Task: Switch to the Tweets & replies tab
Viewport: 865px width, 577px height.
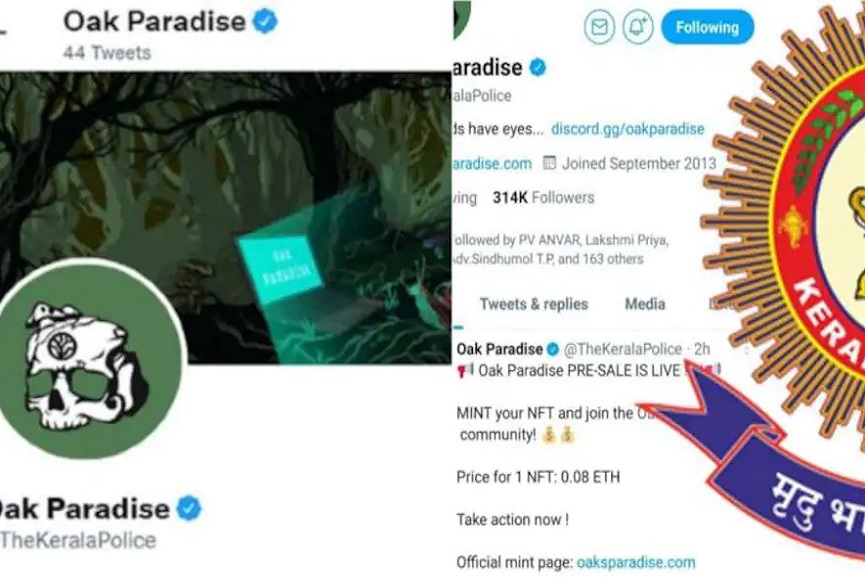Action: (x=533, y=304)
